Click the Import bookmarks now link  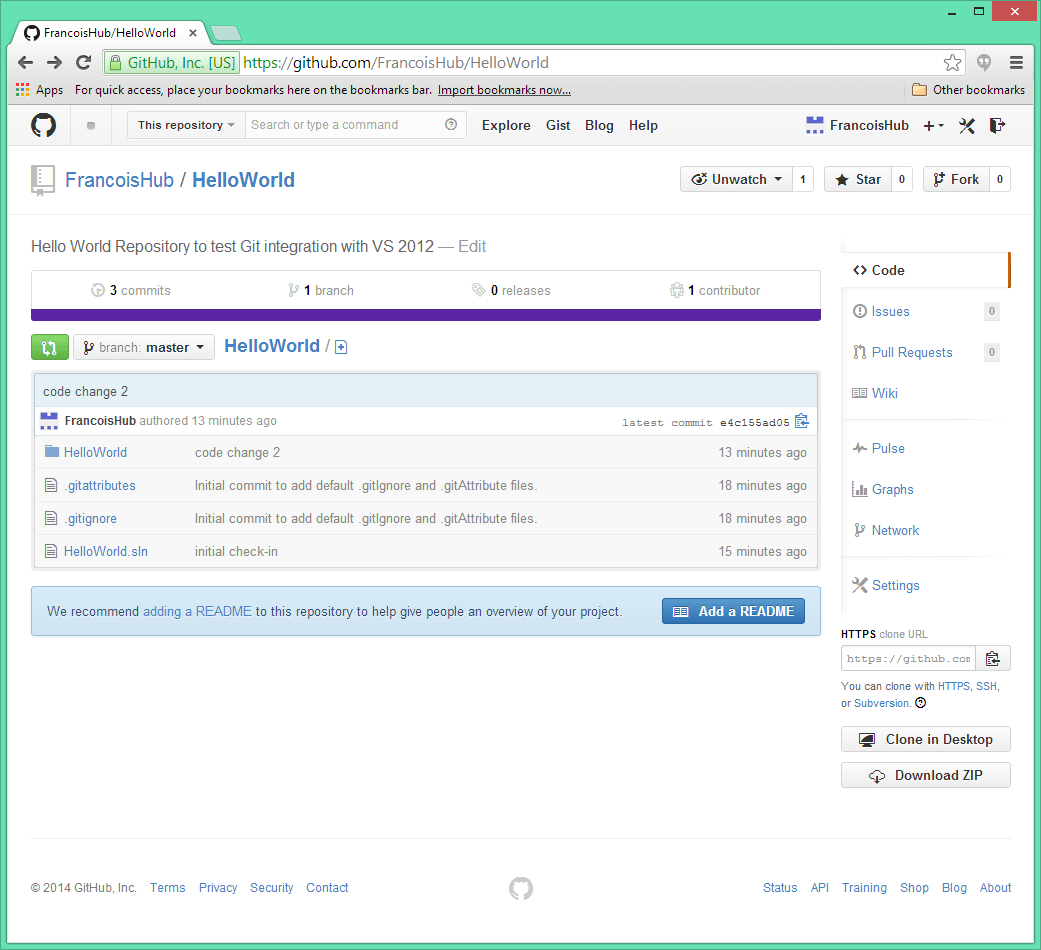point(504,90)
